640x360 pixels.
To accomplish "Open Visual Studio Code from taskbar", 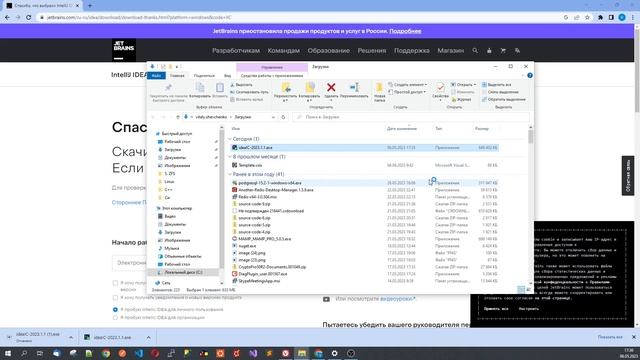I will click(x=138, y=353).
